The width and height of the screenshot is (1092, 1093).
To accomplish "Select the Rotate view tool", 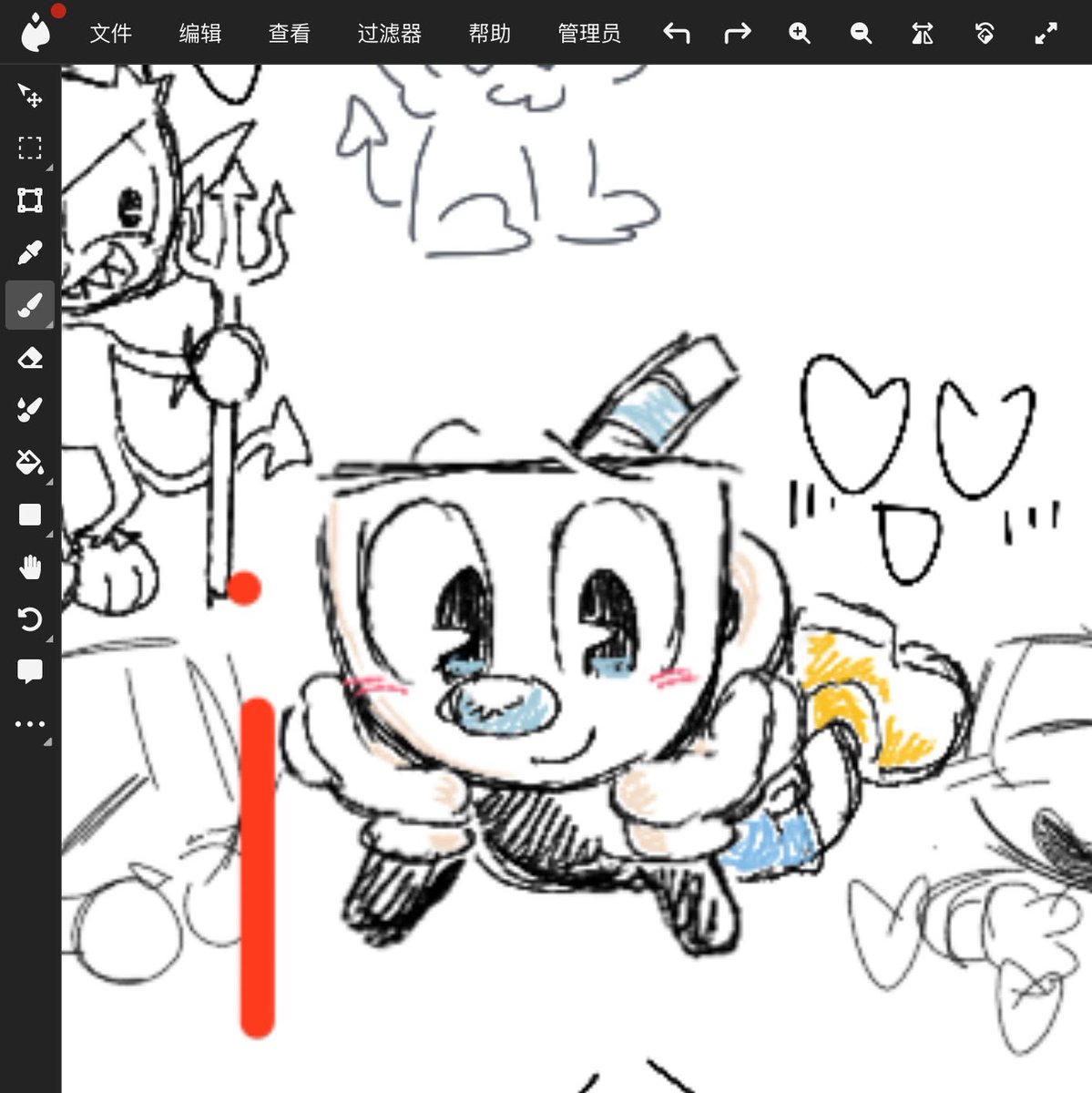I will 30,620.
